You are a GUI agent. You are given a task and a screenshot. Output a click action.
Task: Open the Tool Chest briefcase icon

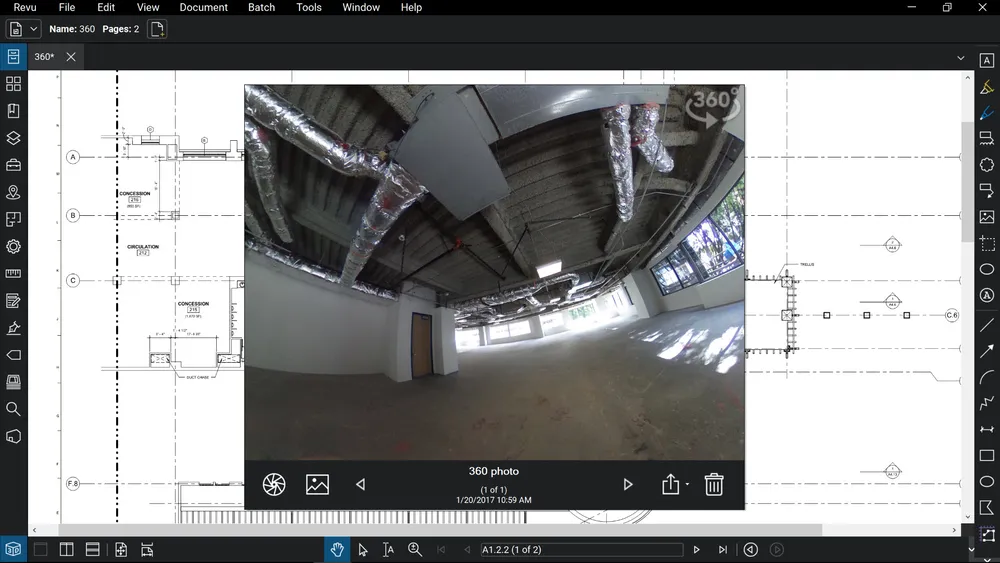(13, 165)
